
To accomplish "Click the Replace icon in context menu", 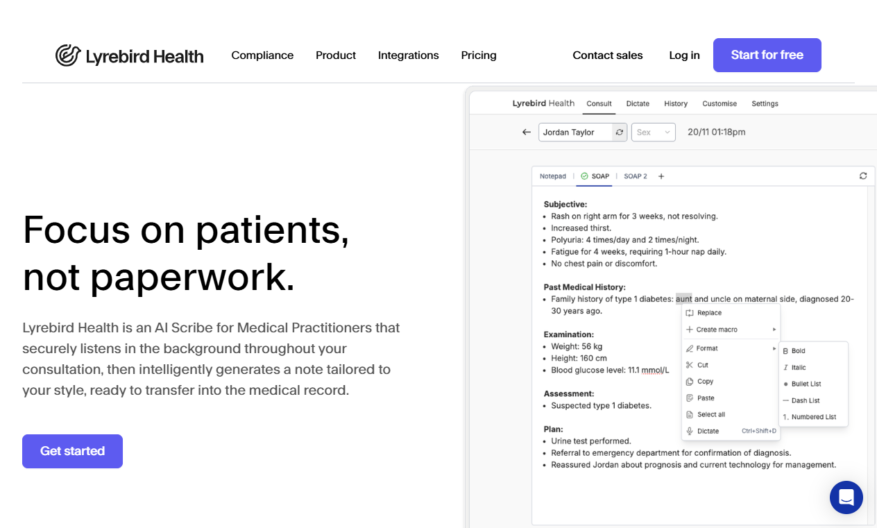I will pyautogui.click(x=690, y=313).
